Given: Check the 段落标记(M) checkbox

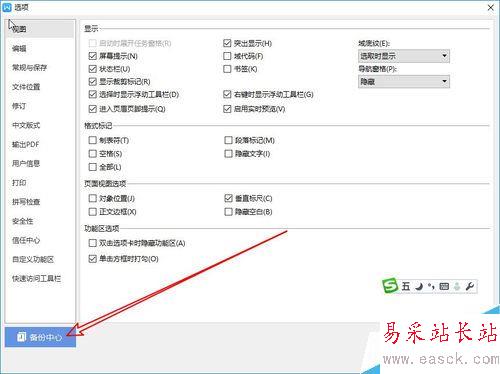Looking at the screenshot, I should click(x=228, y=140).
